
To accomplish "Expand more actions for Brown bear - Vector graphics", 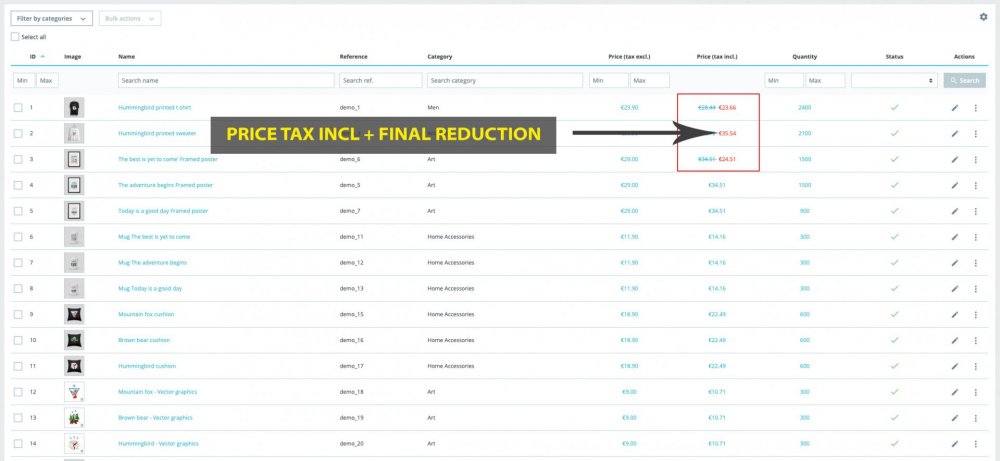I will [975, 418].
